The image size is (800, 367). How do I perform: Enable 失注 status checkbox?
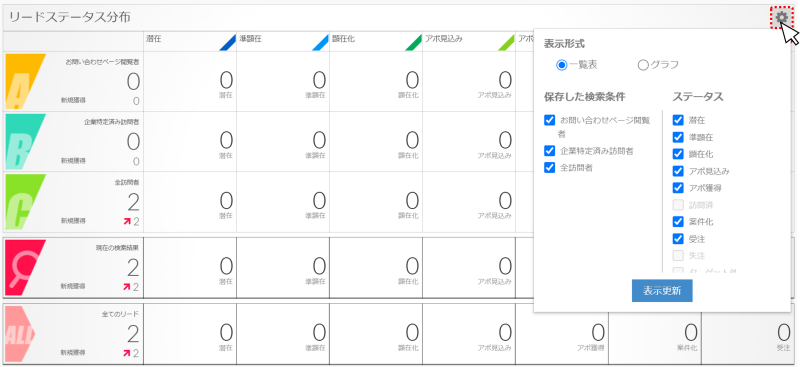(x=678, y=255)
